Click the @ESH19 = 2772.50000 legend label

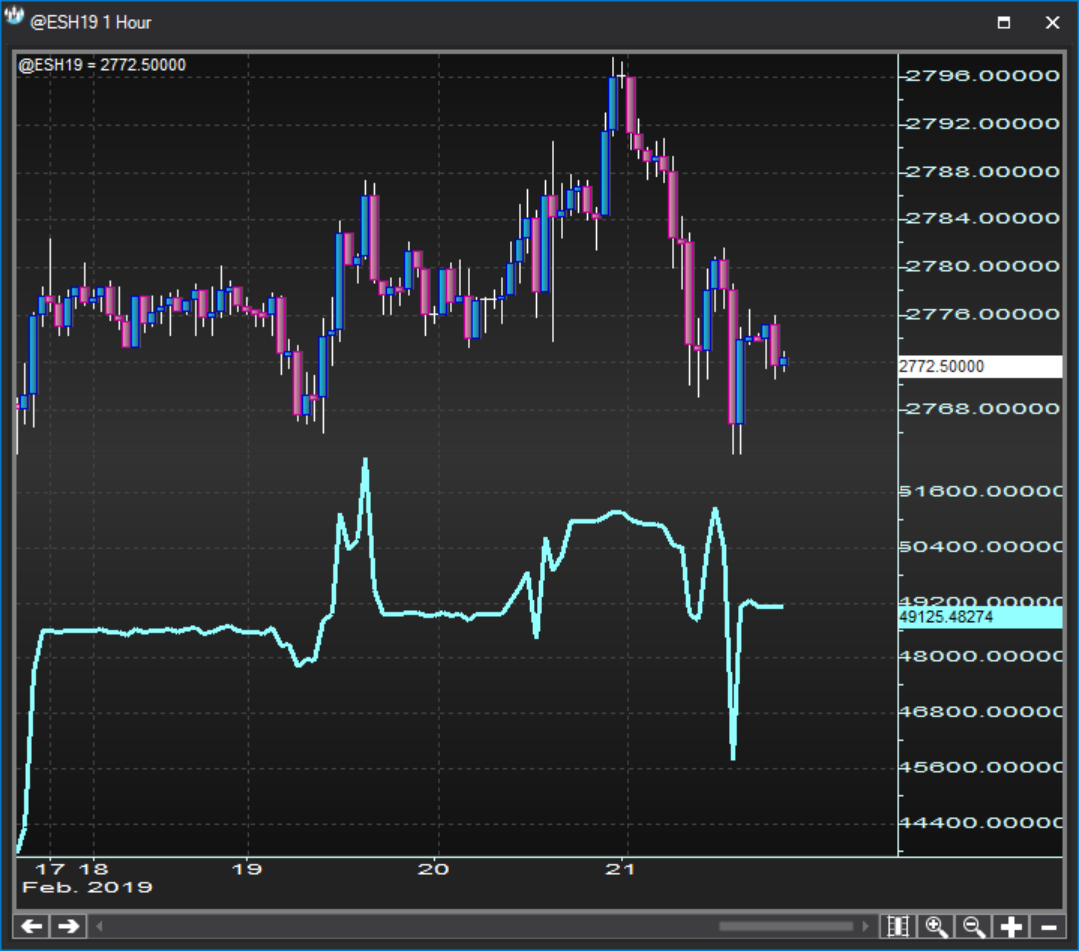click(102, 65)
